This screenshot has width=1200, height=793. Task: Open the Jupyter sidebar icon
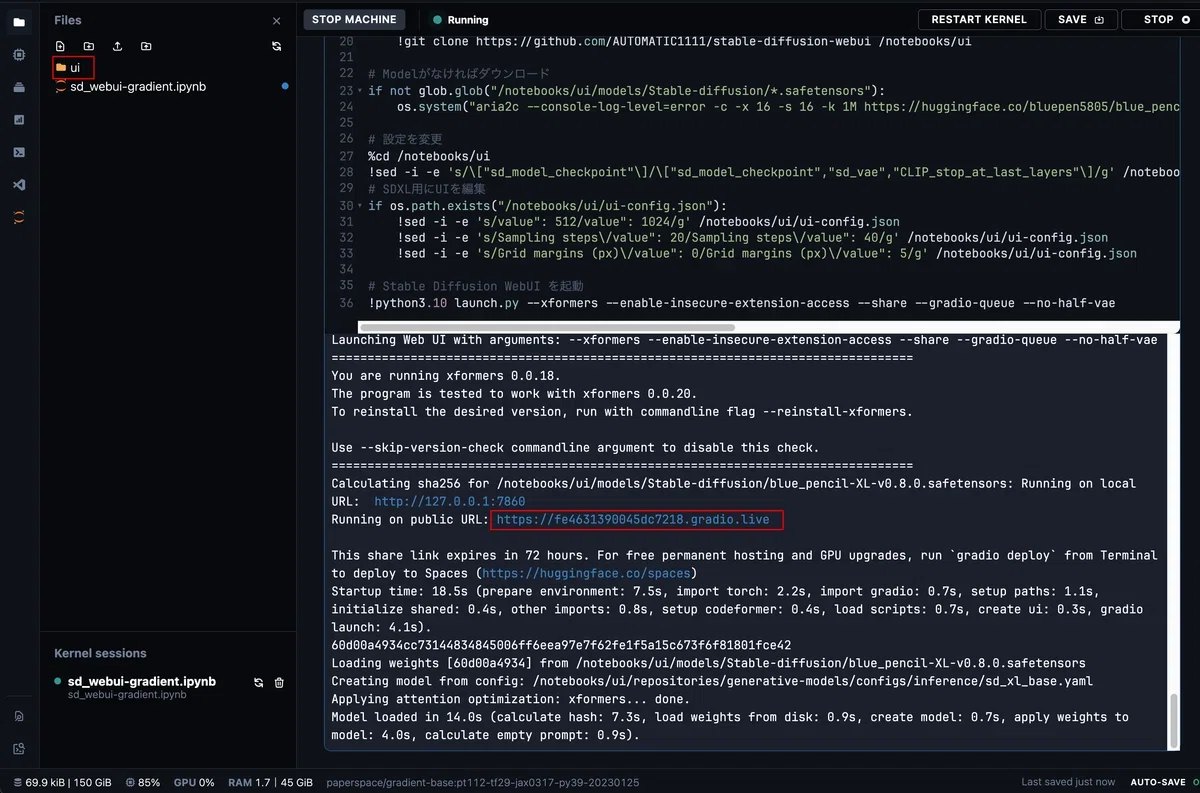point(19,217)
